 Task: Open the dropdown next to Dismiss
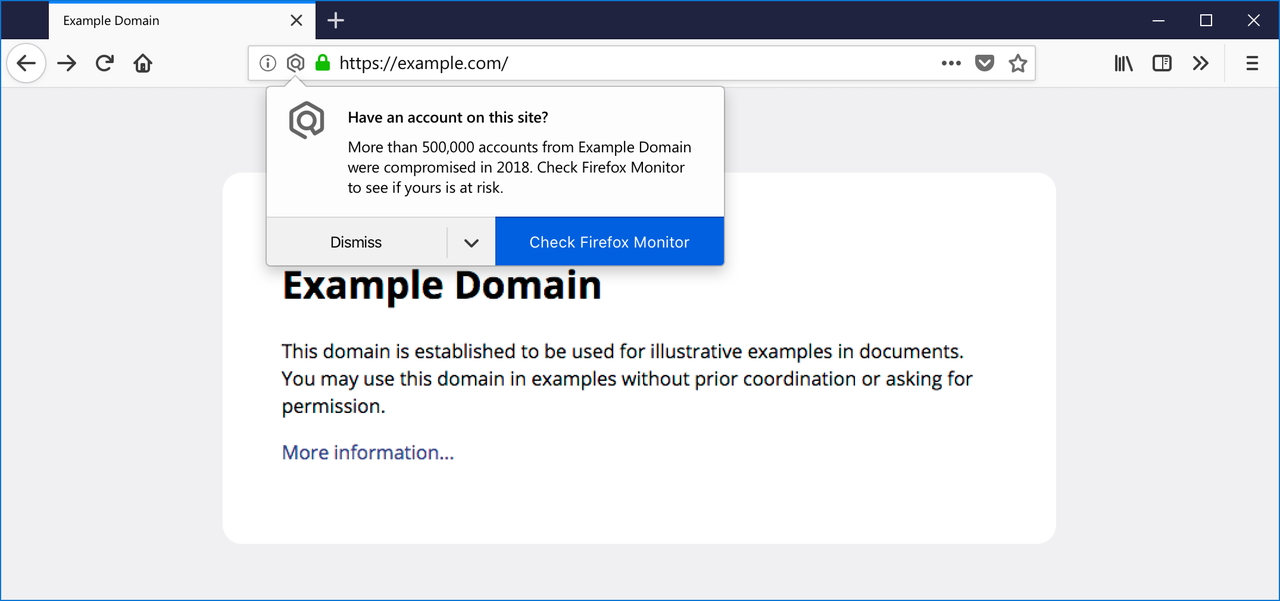pyautogui.click(x=471, y=242)
